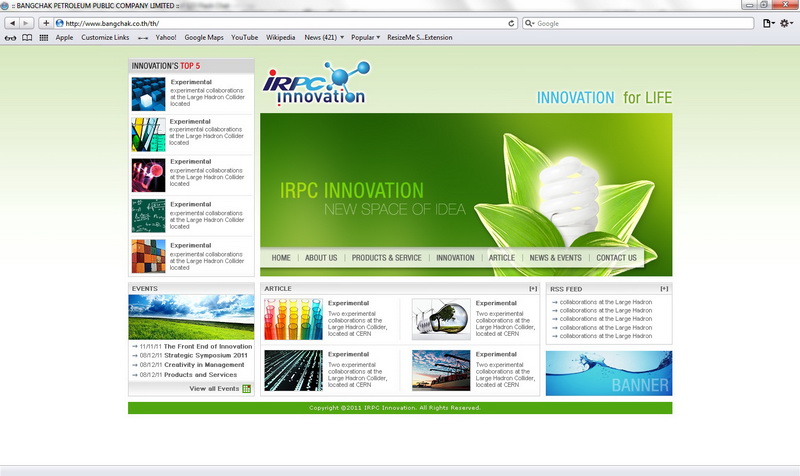The height and width of the screenshot is (476, 800).
Task: Open the News (421) bookmark dropdown
Action: point(324,37)
